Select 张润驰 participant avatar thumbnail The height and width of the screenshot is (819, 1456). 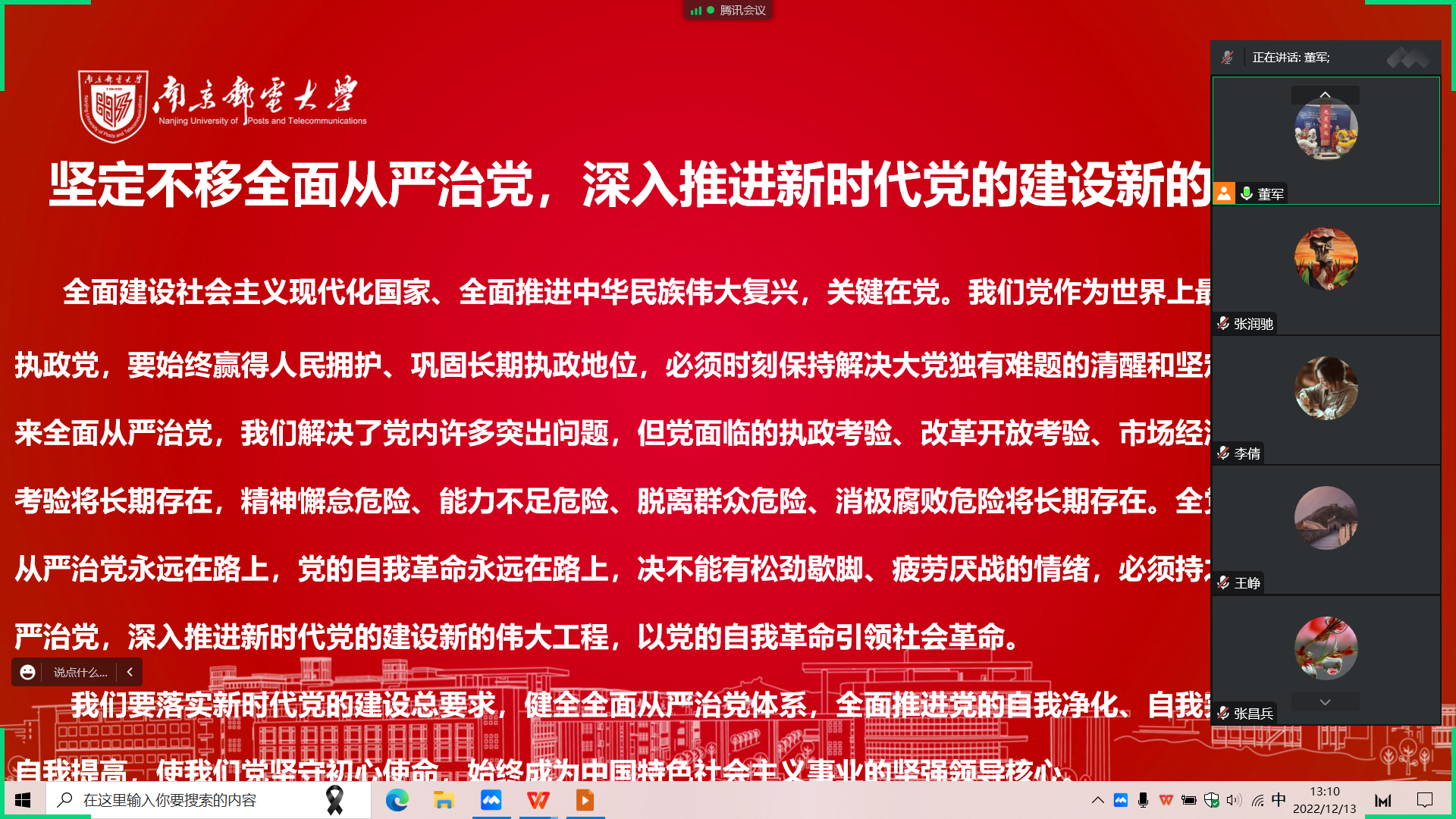[x=1326, y=259]
